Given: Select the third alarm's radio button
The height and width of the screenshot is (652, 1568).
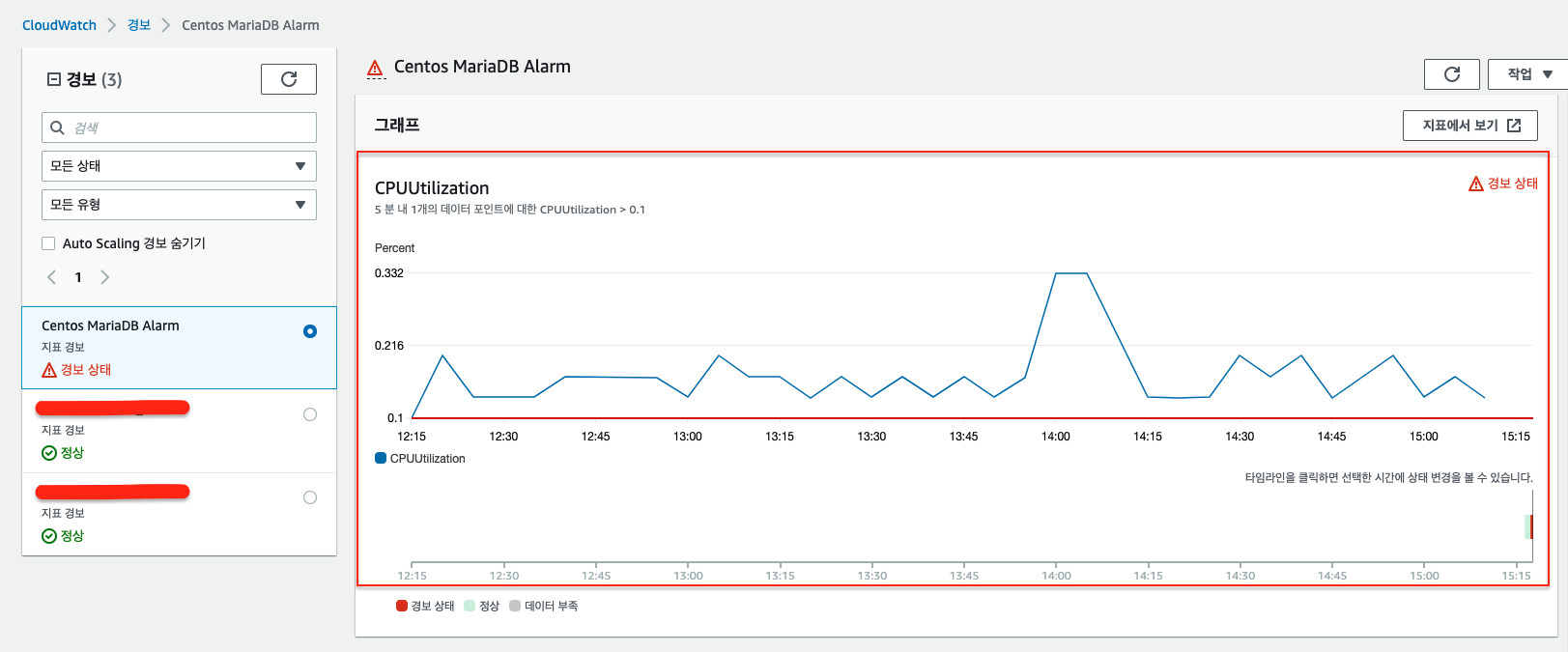Looking at the screenshot, I should coord(310,497).
